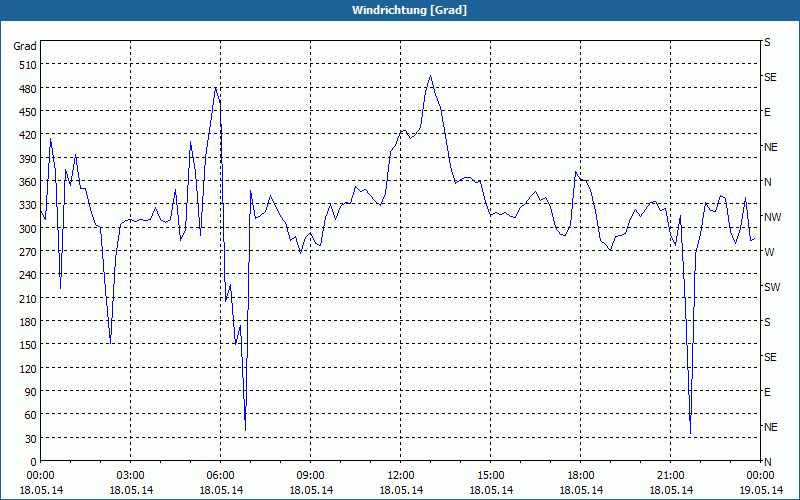Click the 18.05.14 date under 03:00
800x500 pixels.
131,490
